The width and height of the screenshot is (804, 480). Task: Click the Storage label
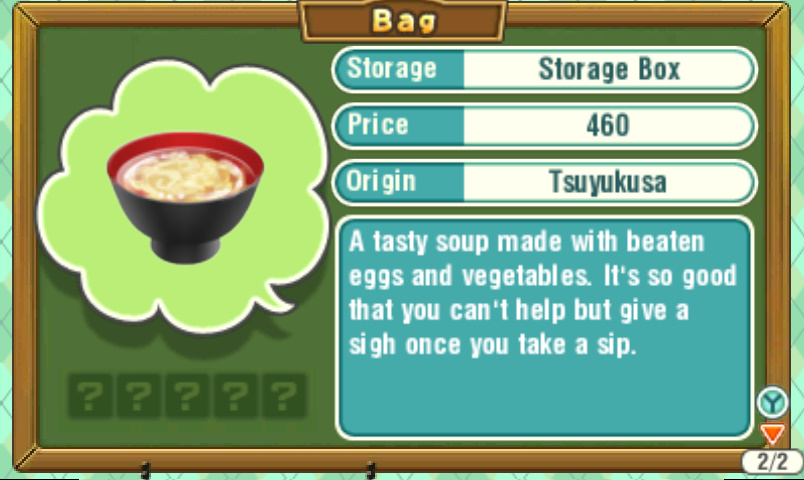click(392, 68)
